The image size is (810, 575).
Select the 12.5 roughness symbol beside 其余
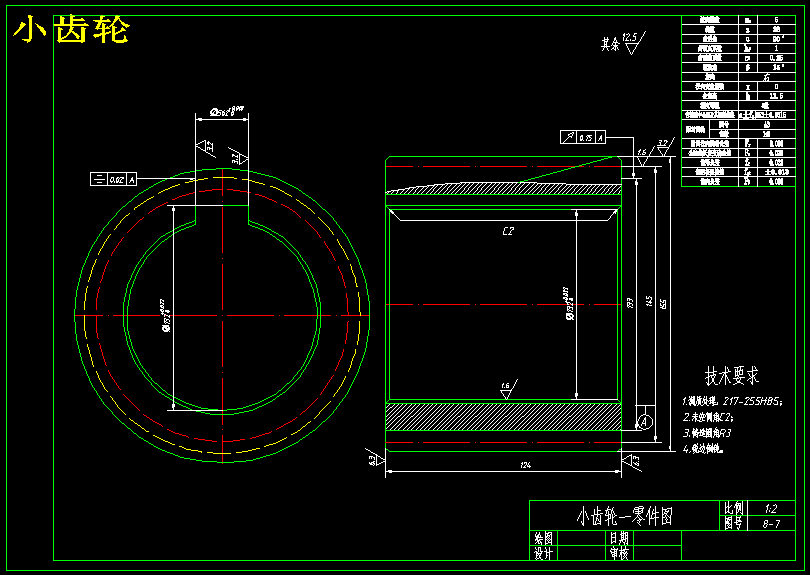tap(633, 43)
